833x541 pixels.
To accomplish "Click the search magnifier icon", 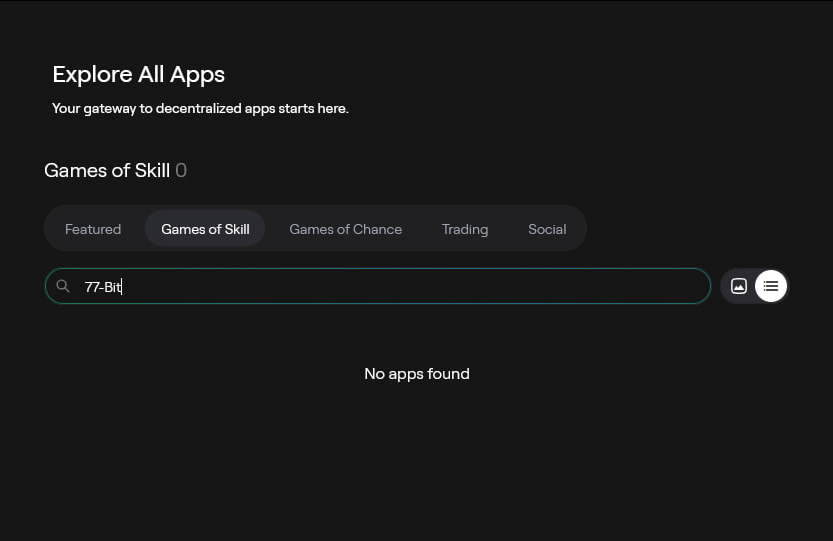I will [63, 286].
